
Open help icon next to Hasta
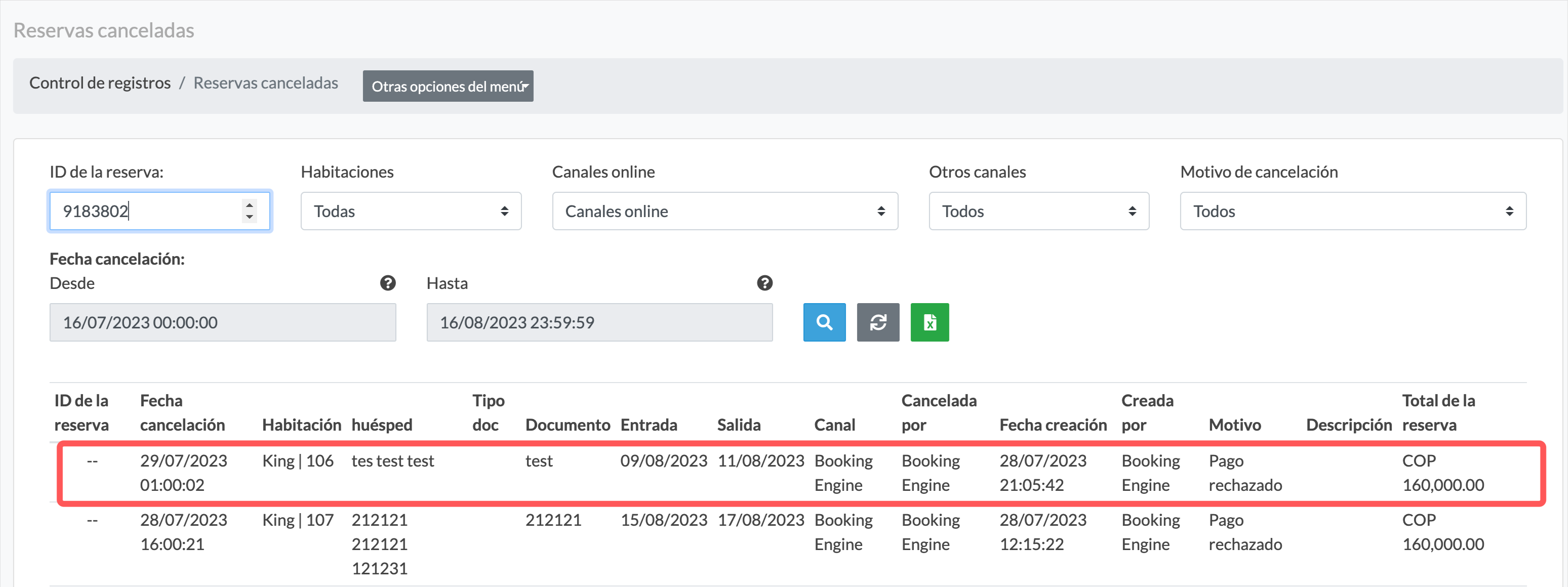765,283
